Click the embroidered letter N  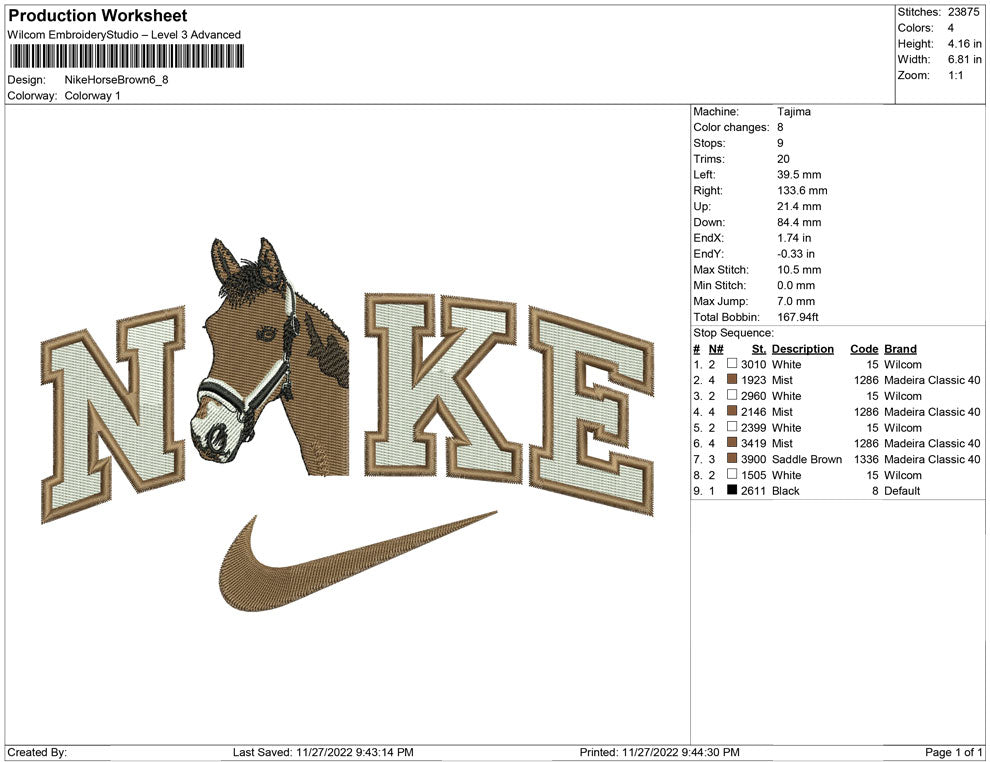[x=114, y=414]
